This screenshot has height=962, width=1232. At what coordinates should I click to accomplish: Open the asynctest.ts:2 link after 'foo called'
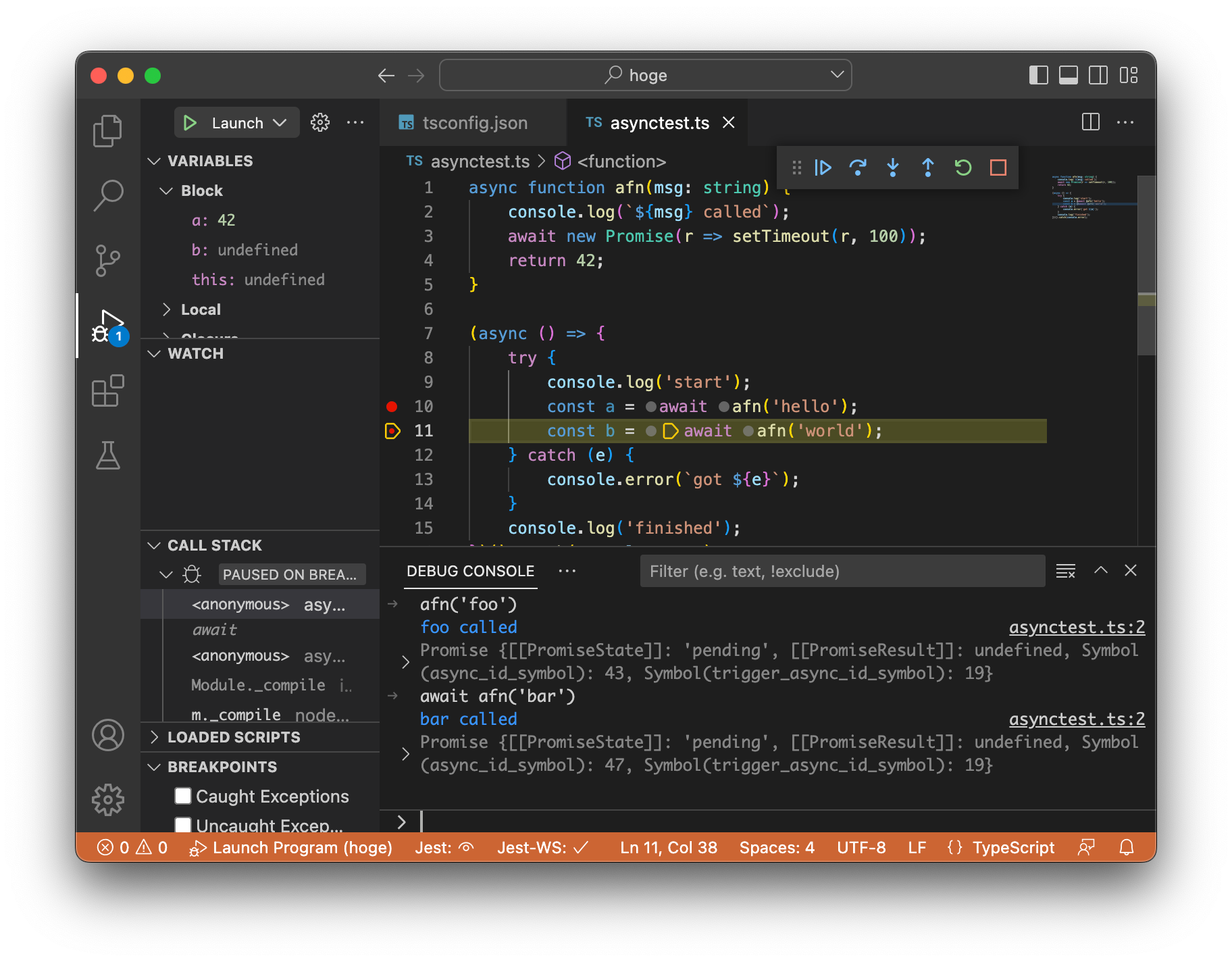click(1077, 628)
